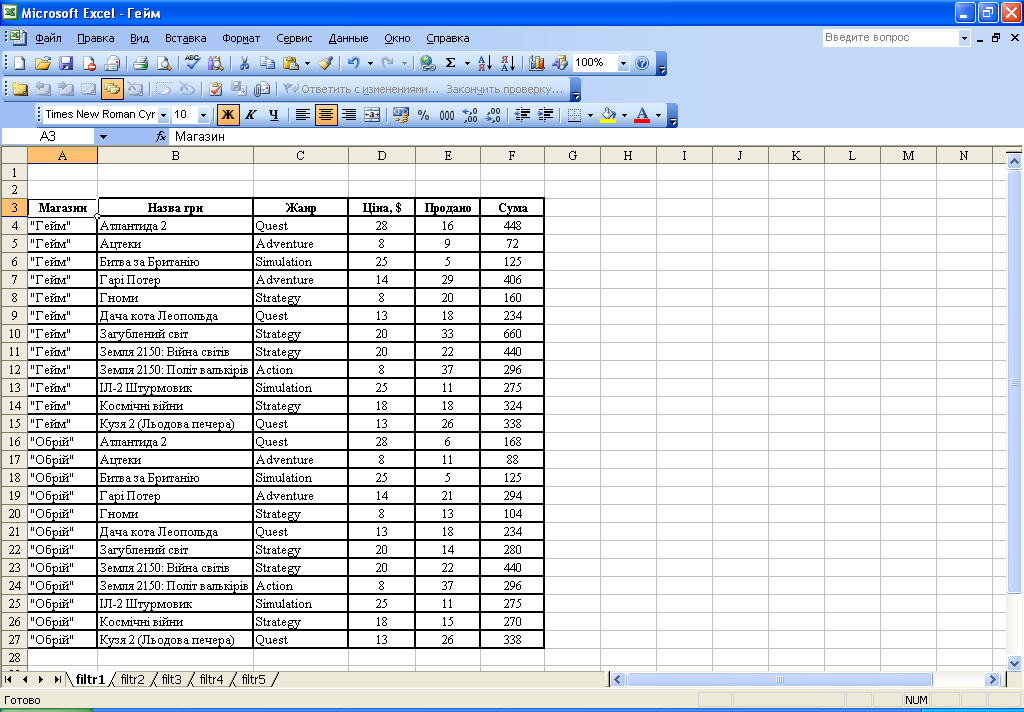Open font color dropdown arrow
The image size is (1024, 712).
(x=658, y=115)
